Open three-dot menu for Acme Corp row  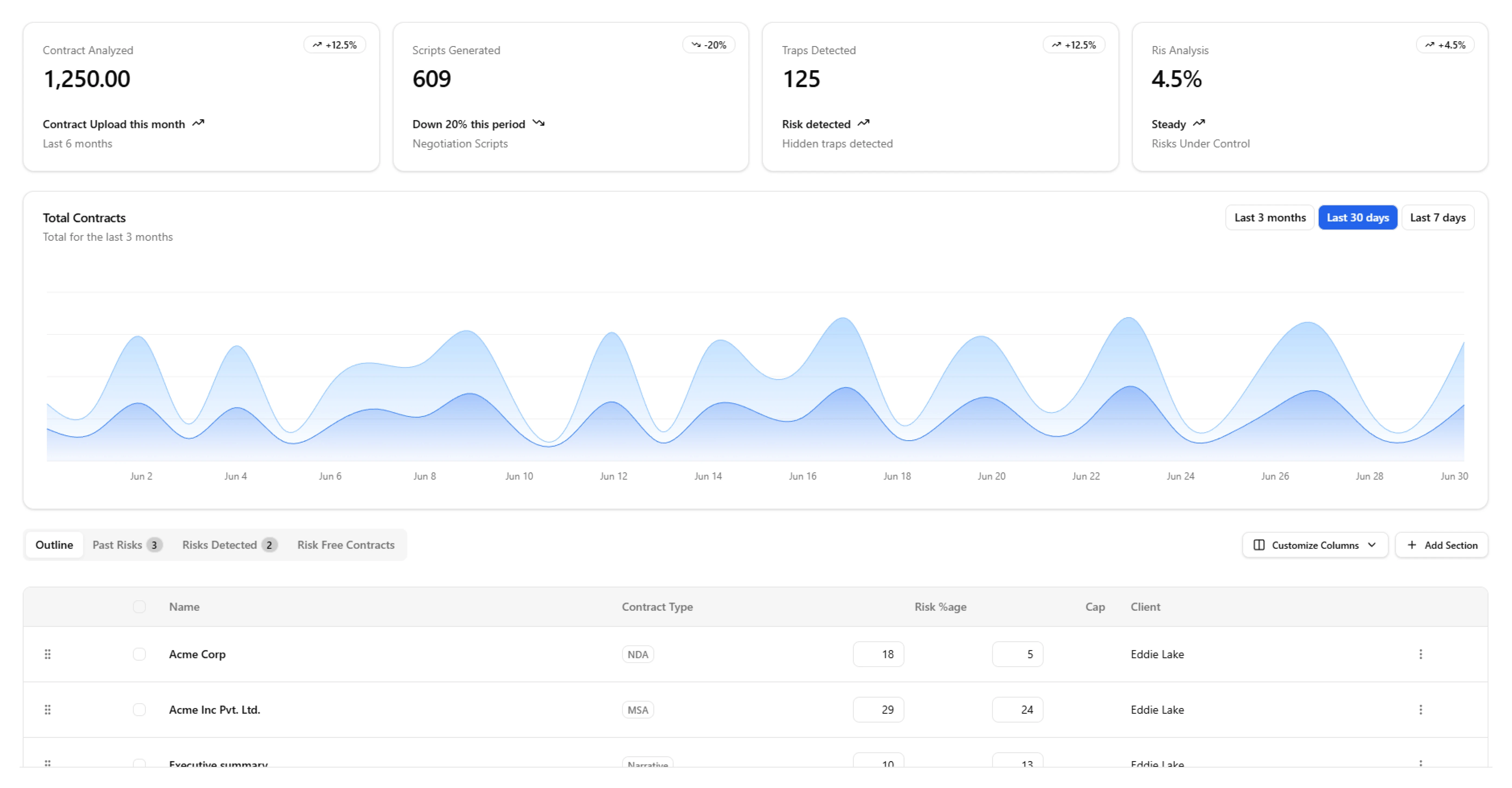pos(1420,654)
